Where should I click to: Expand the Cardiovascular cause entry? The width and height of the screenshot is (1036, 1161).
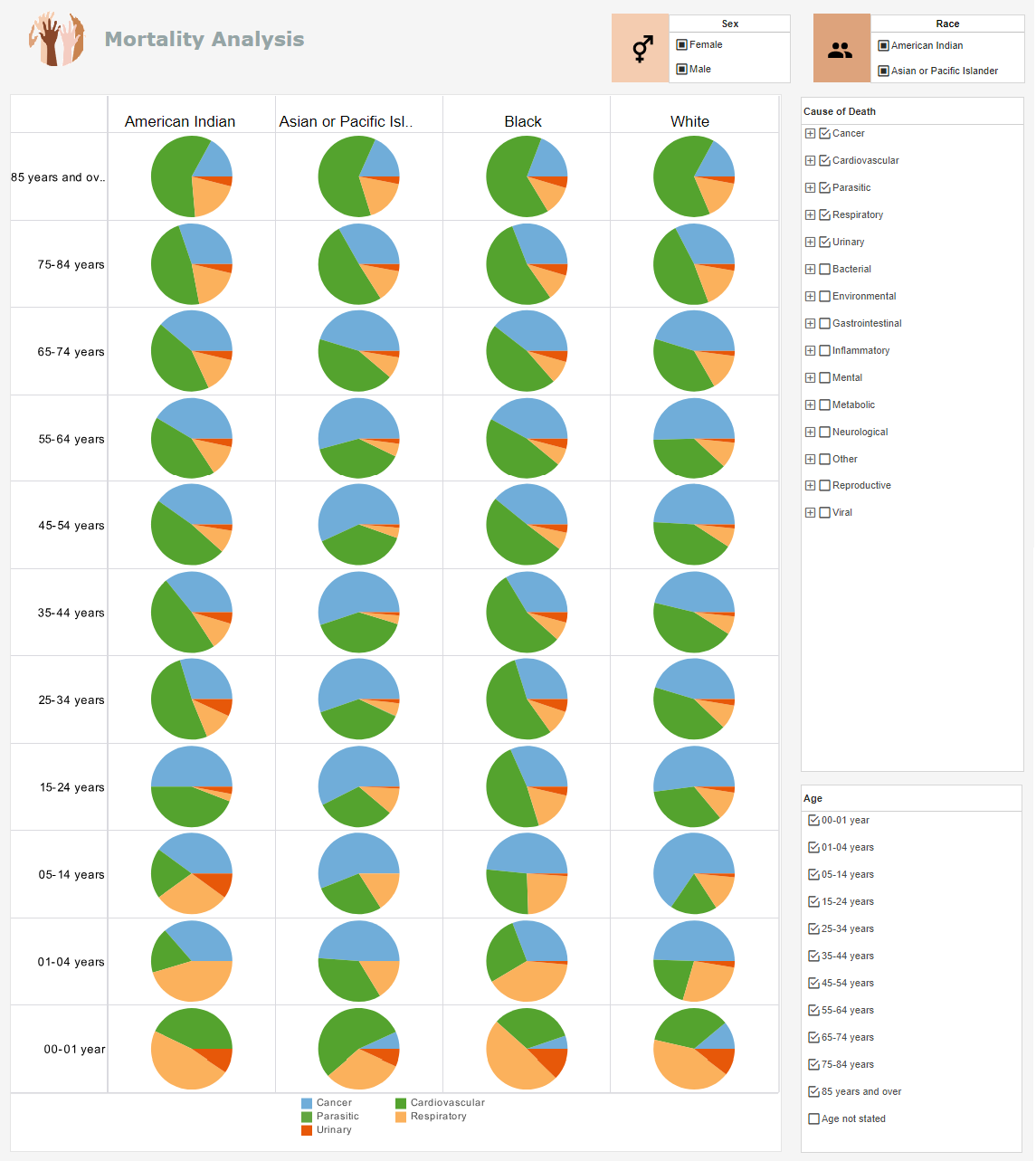point(810,160)
